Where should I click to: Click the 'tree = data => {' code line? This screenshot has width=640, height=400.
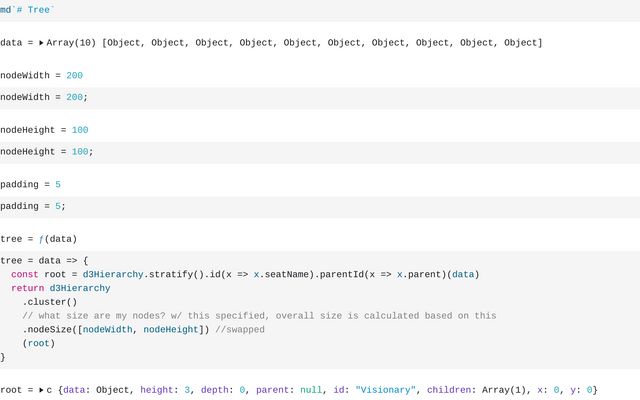tap(44, 260)
